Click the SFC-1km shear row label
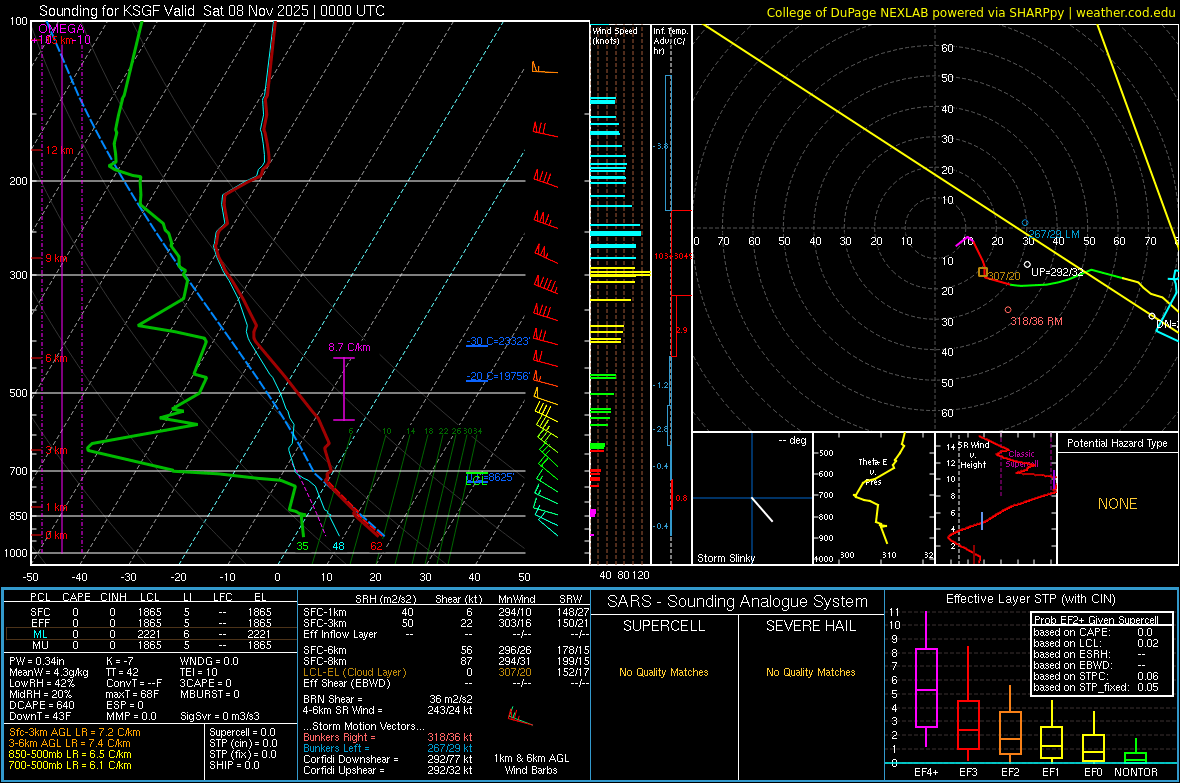1180x783 pixels. pos(325,612)
